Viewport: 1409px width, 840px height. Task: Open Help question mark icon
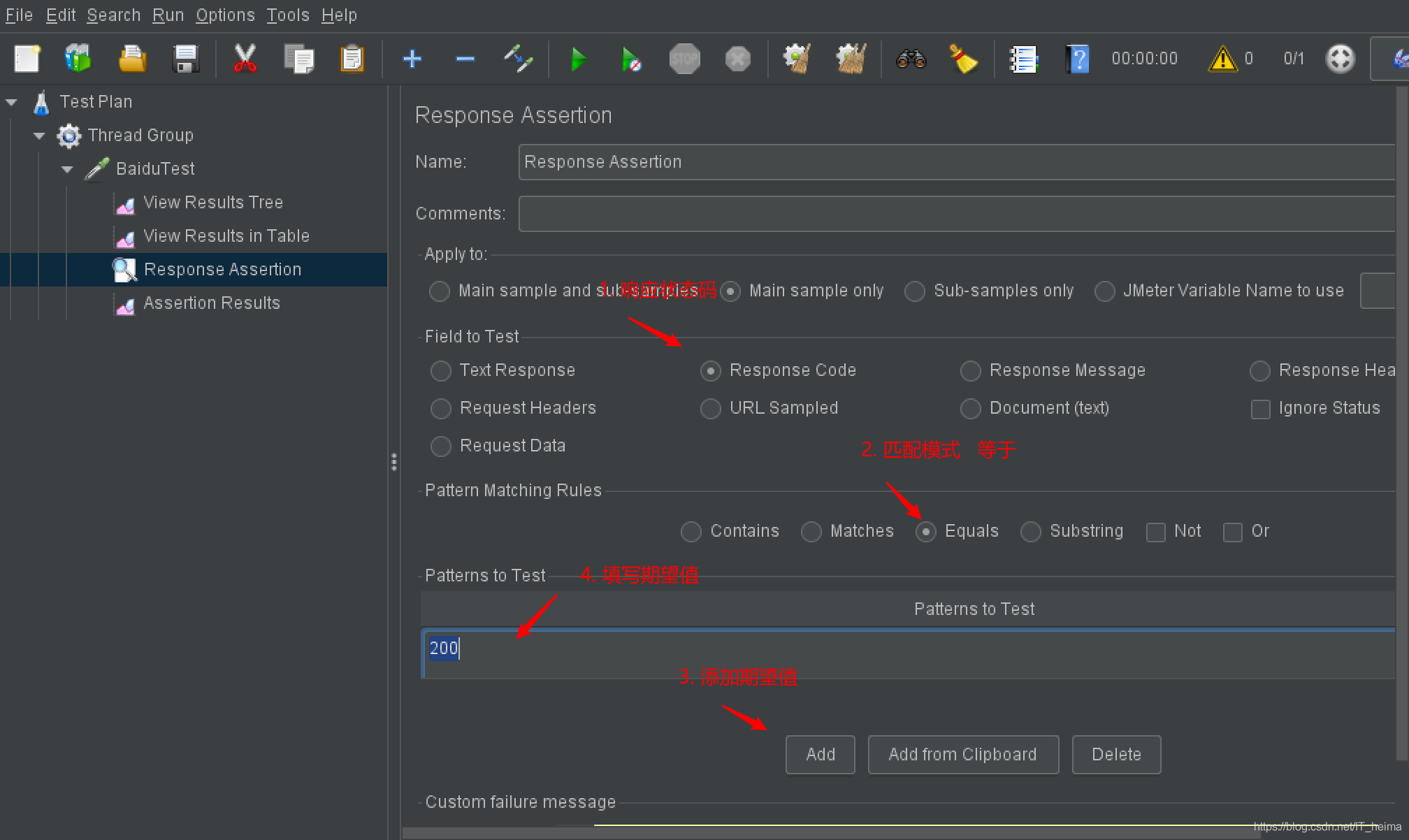pos(1077,59)
